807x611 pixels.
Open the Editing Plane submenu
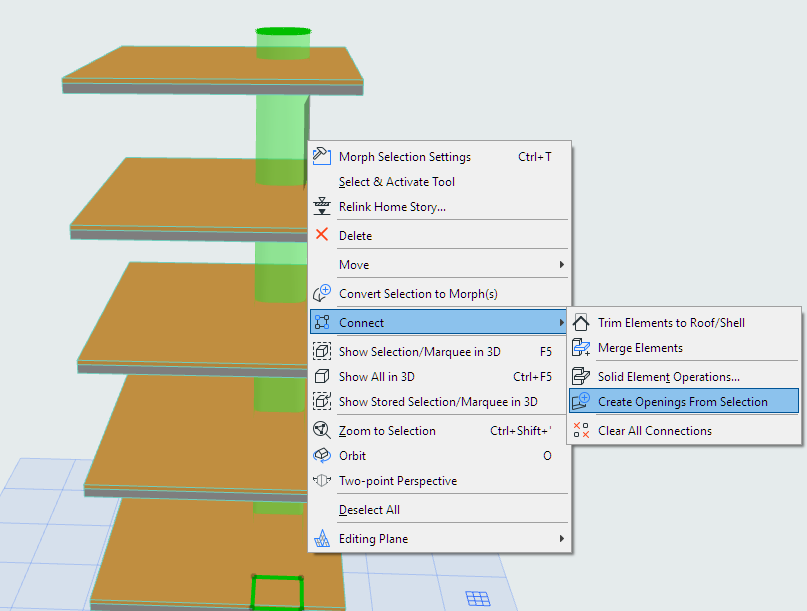point(440,538)
